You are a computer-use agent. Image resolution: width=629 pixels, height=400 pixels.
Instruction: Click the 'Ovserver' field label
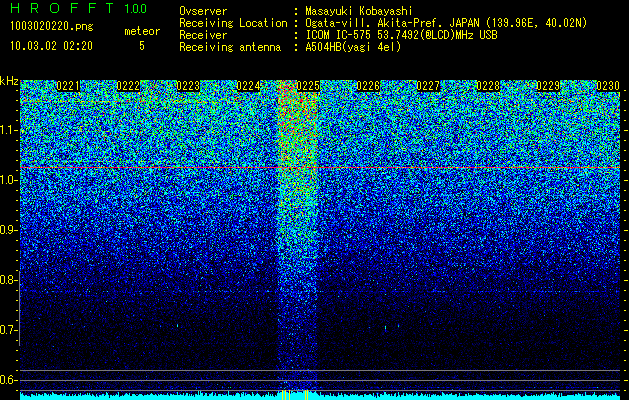click(203, 11)
